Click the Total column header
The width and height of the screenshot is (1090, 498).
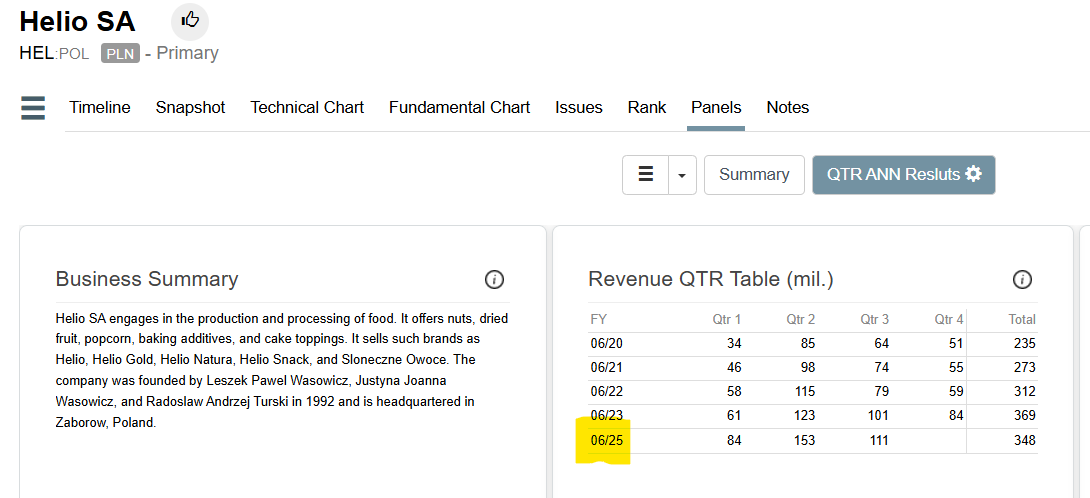click(1021, 320)
